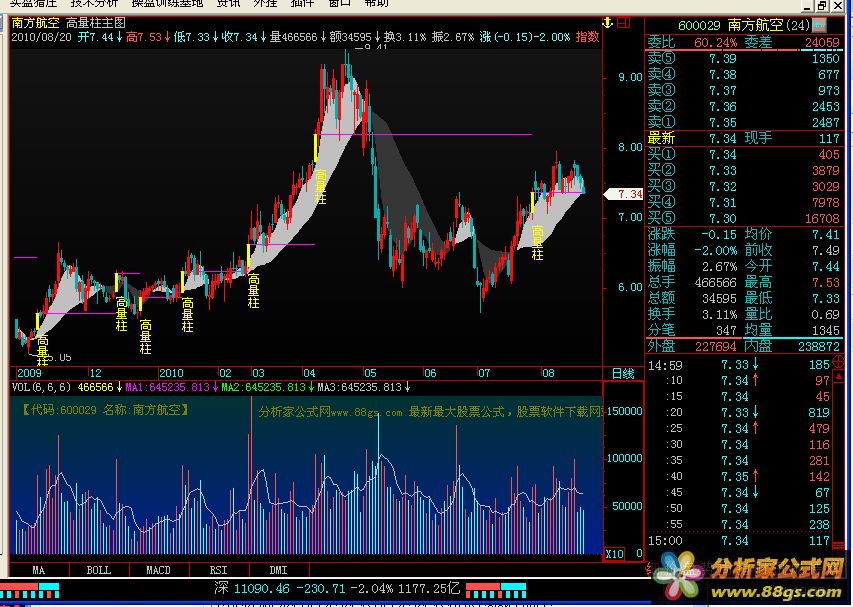
Task: Click the 委比 60.24% value
Action: pos(716,42)
